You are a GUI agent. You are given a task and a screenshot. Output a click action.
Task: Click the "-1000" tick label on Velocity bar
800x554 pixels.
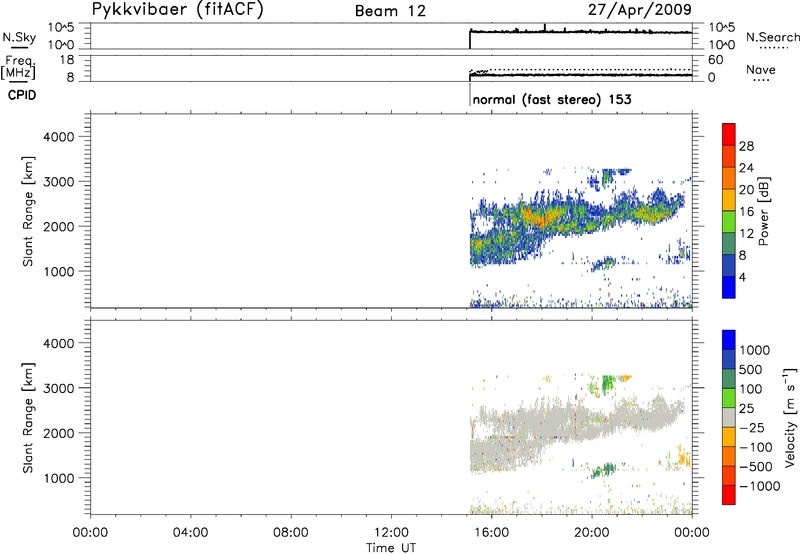(x=759, y=486)
